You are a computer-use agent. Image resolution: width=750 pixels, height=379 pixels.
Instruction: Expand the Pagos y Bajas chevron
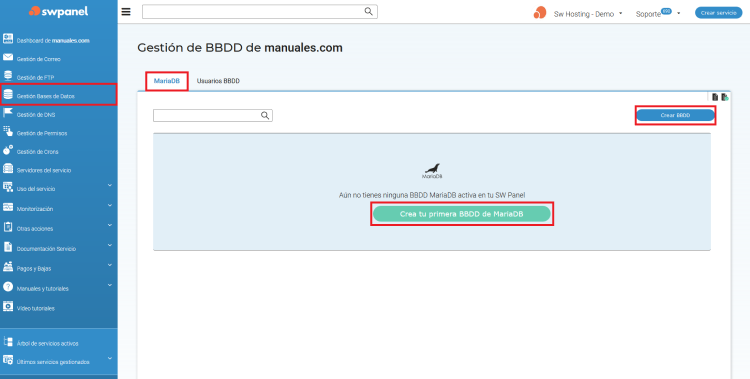[x=110, y=265]
